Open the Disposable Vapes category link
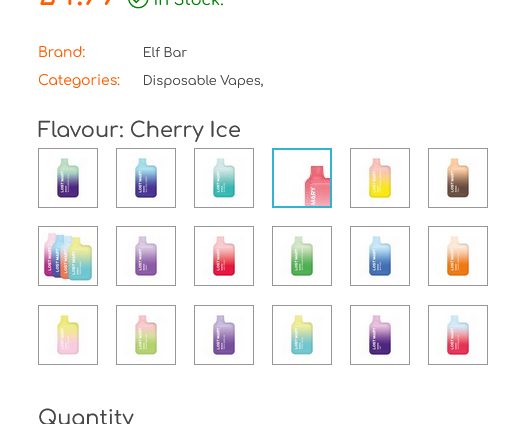 click(202, 81)
